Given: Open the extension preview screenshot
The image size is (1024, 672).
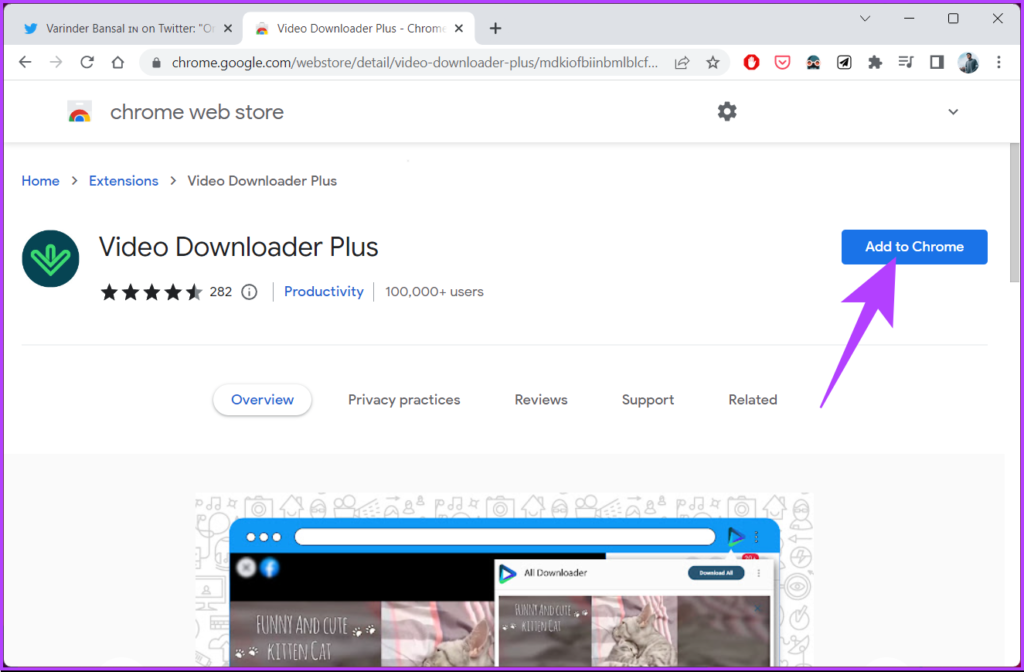Looking at the screenshot, I should tap(504, 579).
